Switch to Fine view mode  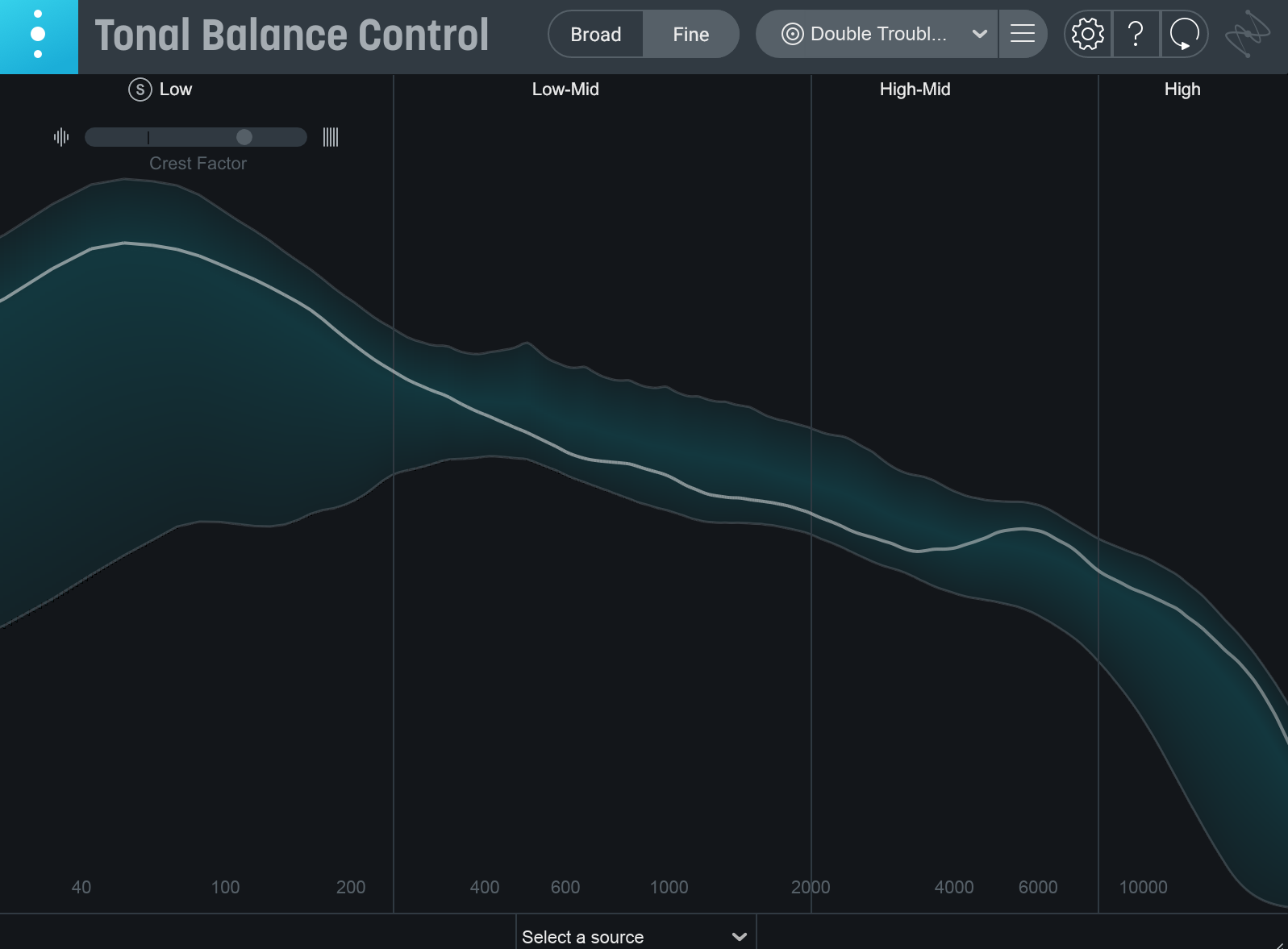(691, 35)
